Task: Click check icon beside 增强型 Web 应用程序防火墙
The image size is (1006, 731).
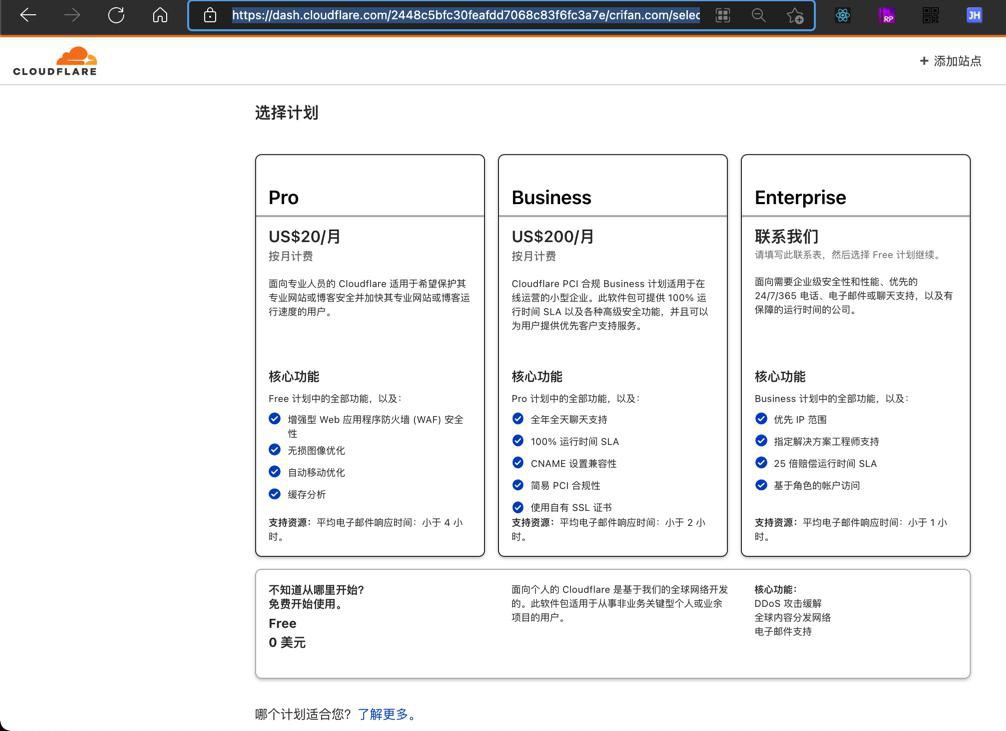Action: [275, 419]
